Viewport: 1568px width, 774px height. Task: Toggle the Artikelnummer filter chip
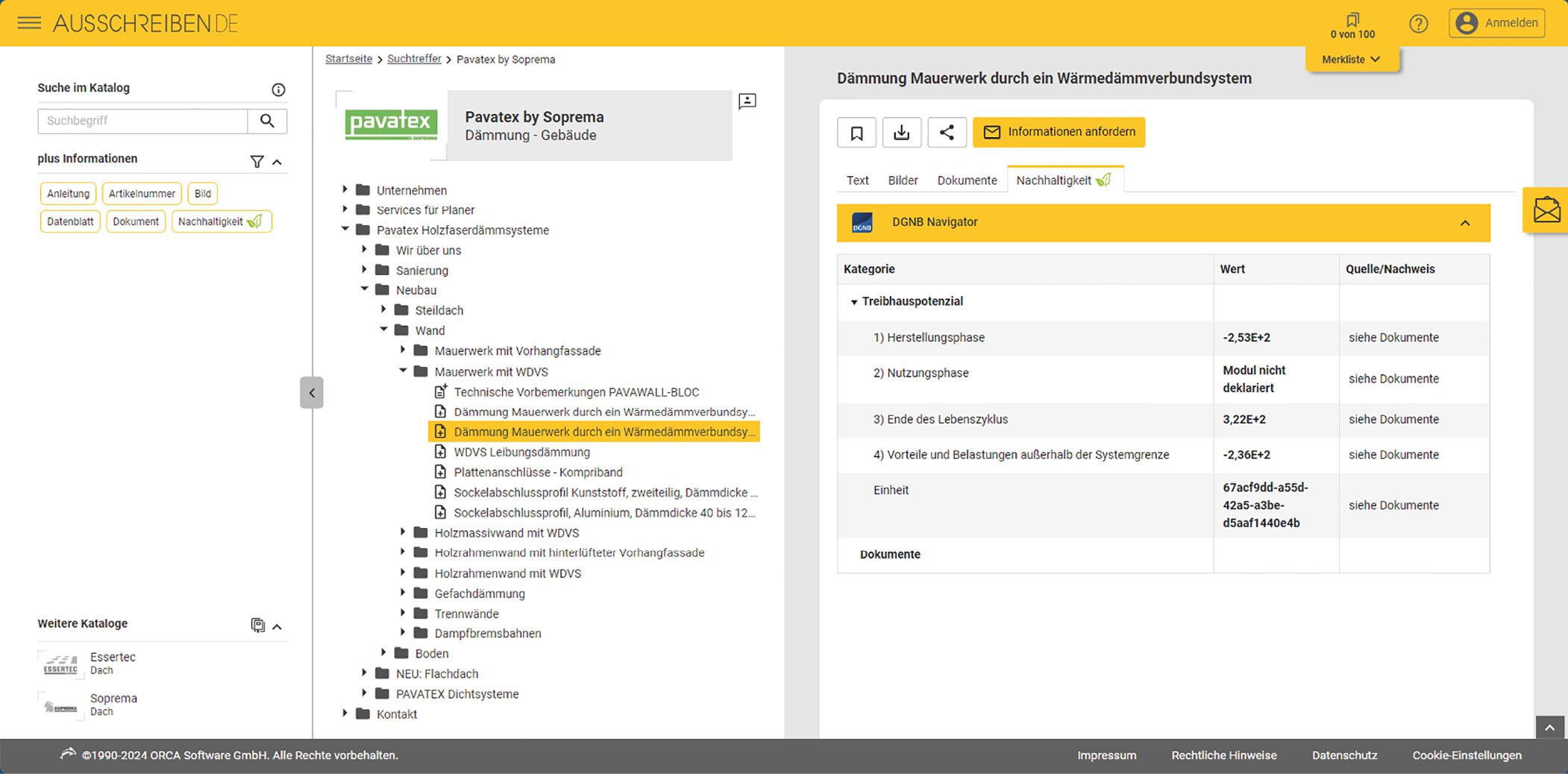click(x=142, y=194)
